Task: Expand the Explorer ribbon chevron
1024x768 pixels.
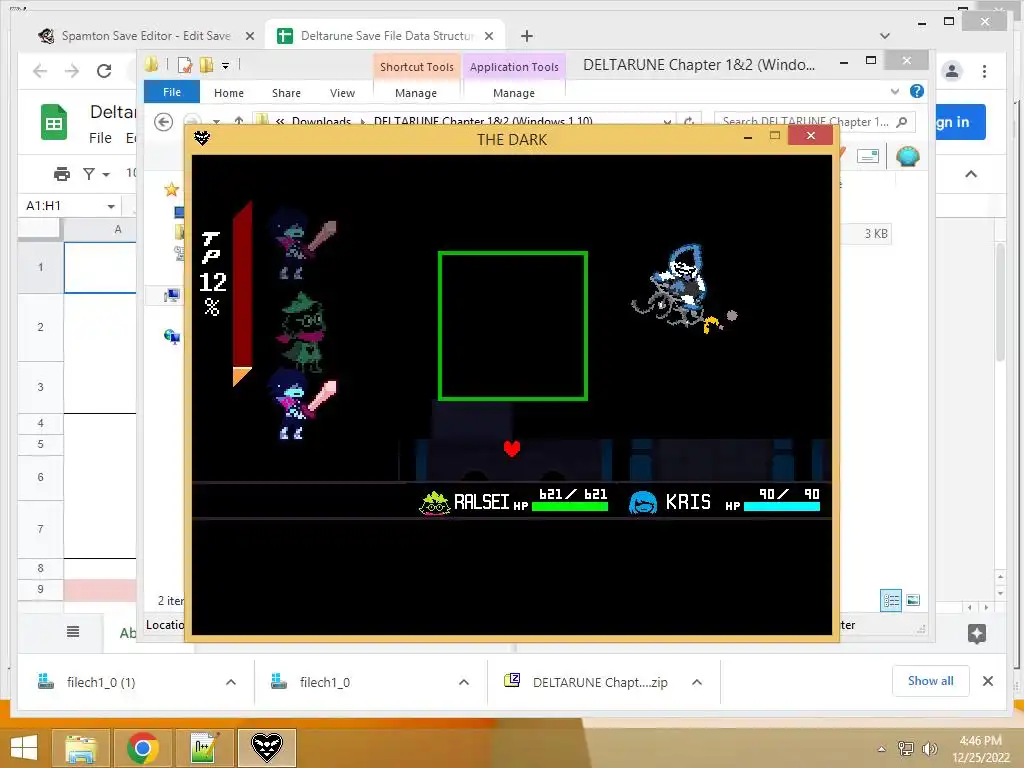Action: tap(895, 91)
